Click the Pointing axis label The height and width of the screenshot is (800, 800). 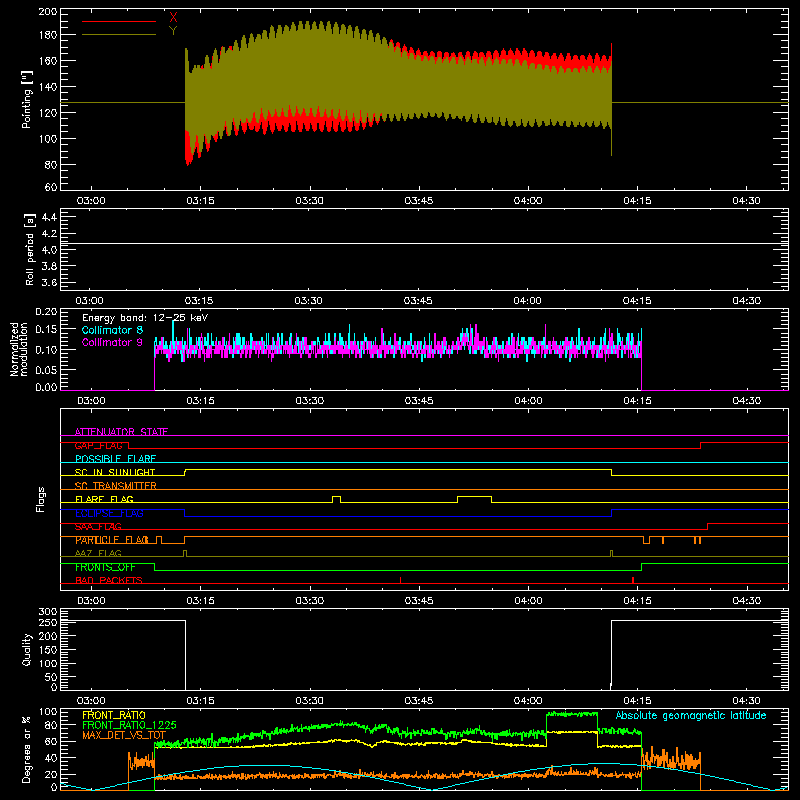[x=27, y=99]
